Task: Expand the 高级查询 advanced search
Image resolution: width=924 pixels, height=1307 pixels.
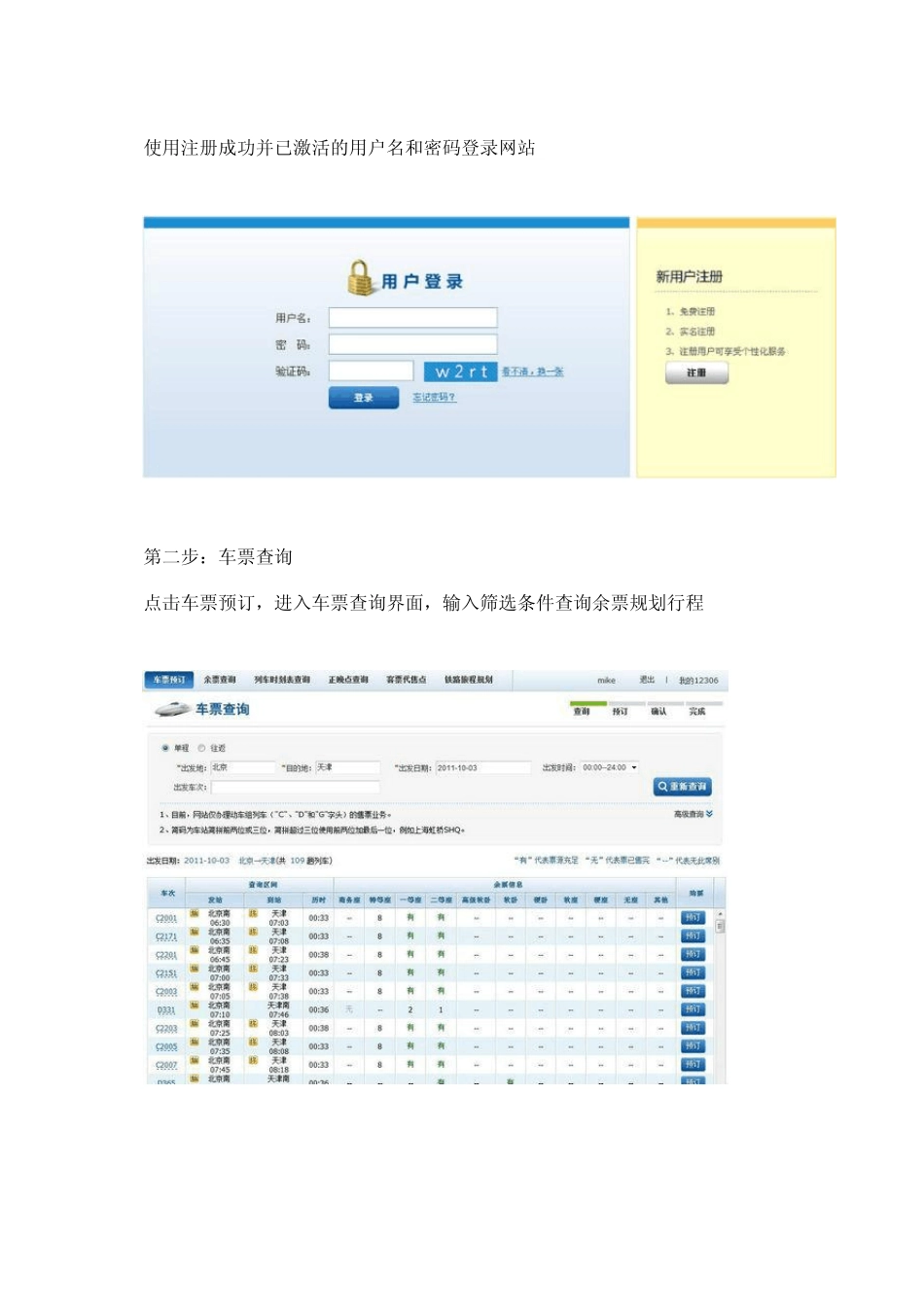Action: pos(693,814)
